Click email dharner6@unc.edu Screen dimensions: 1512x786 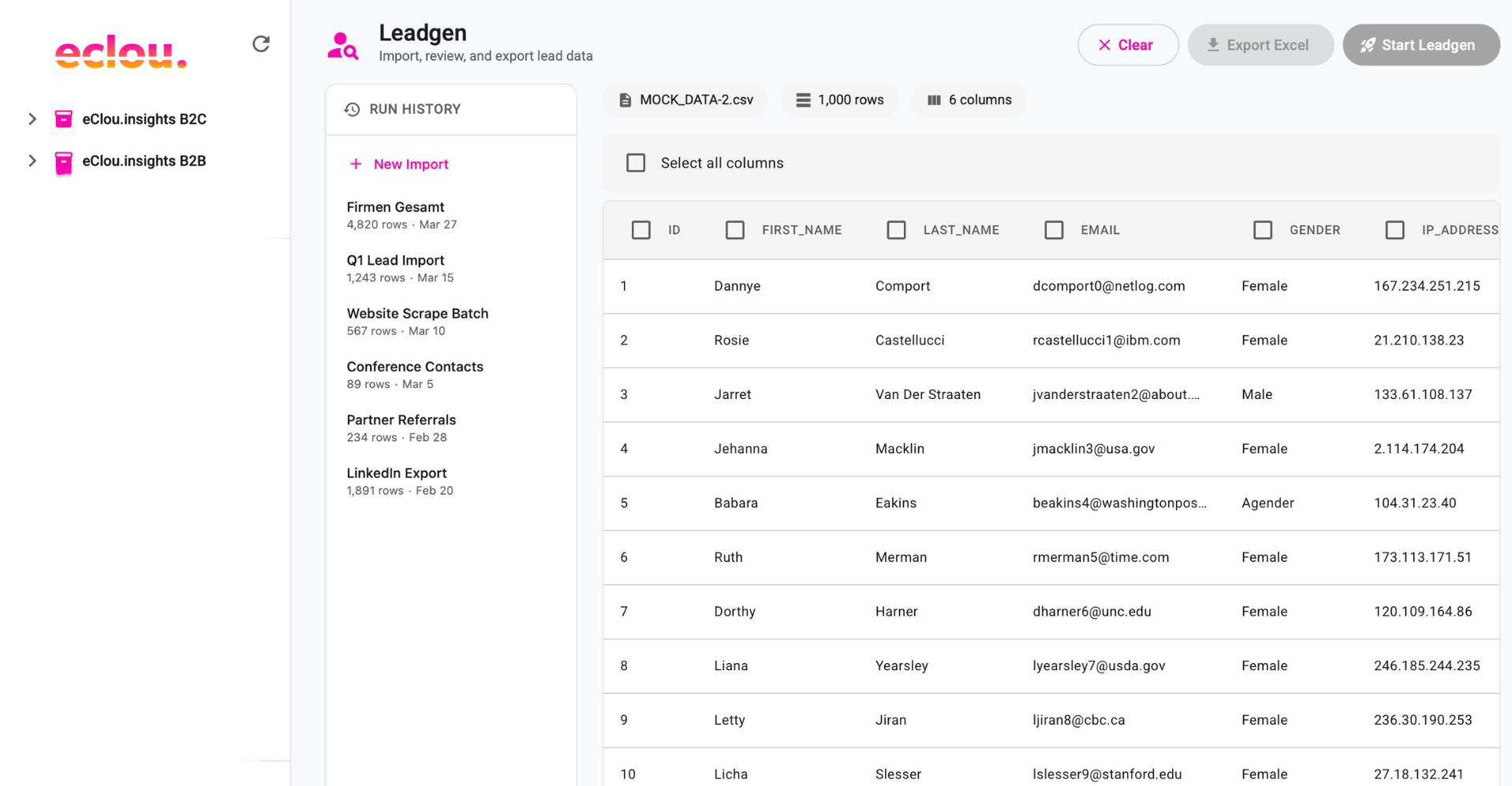1092,612
